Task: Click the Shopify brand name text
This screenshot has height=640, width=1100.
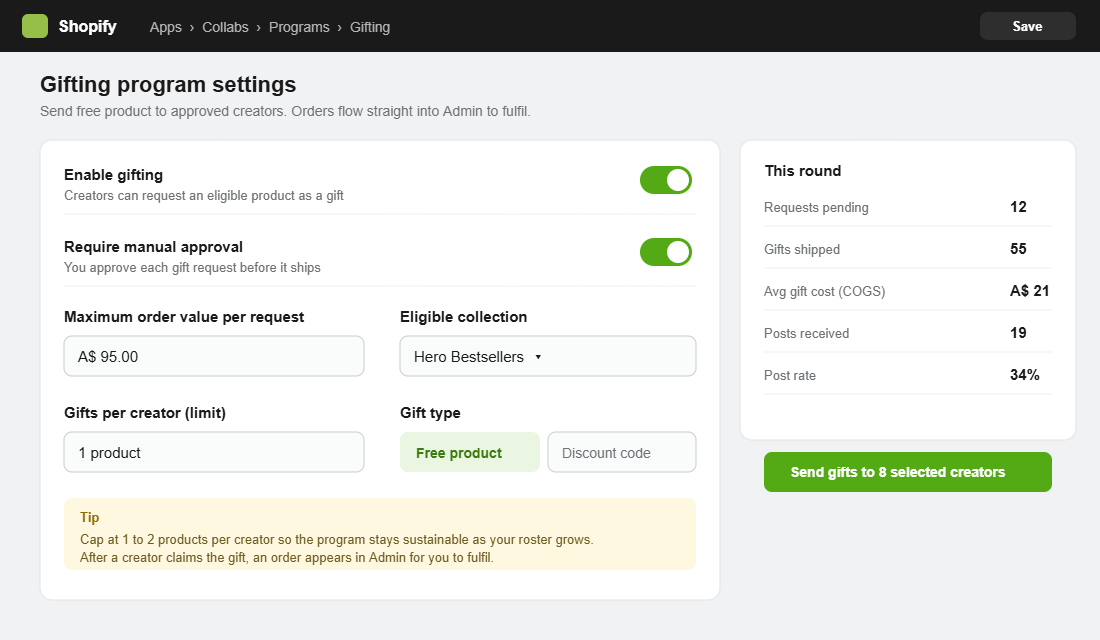Action: 88,26
